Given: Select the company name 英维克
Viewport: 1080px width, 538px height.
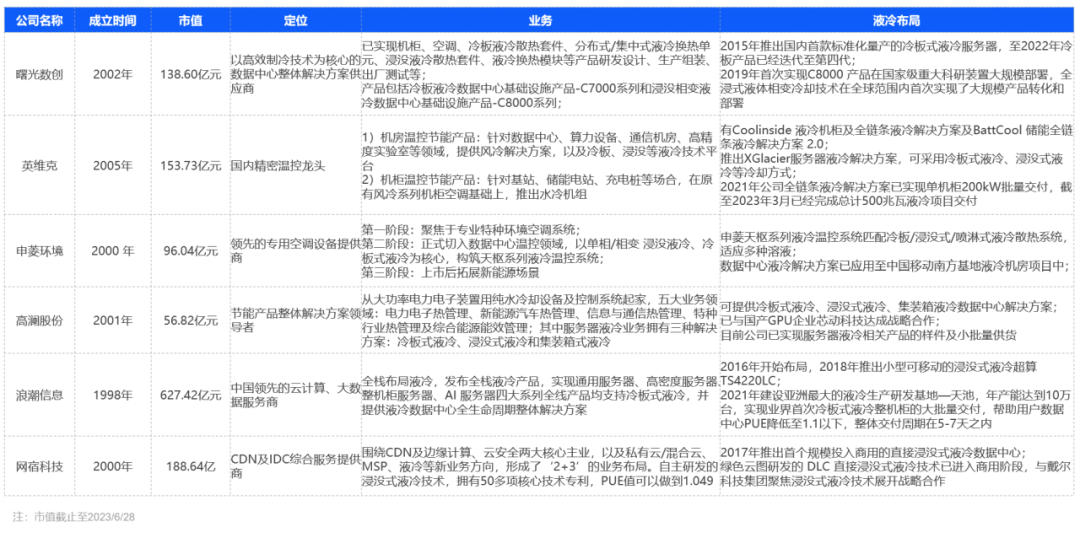Looking at the screenshot, I should pos(39,165).
